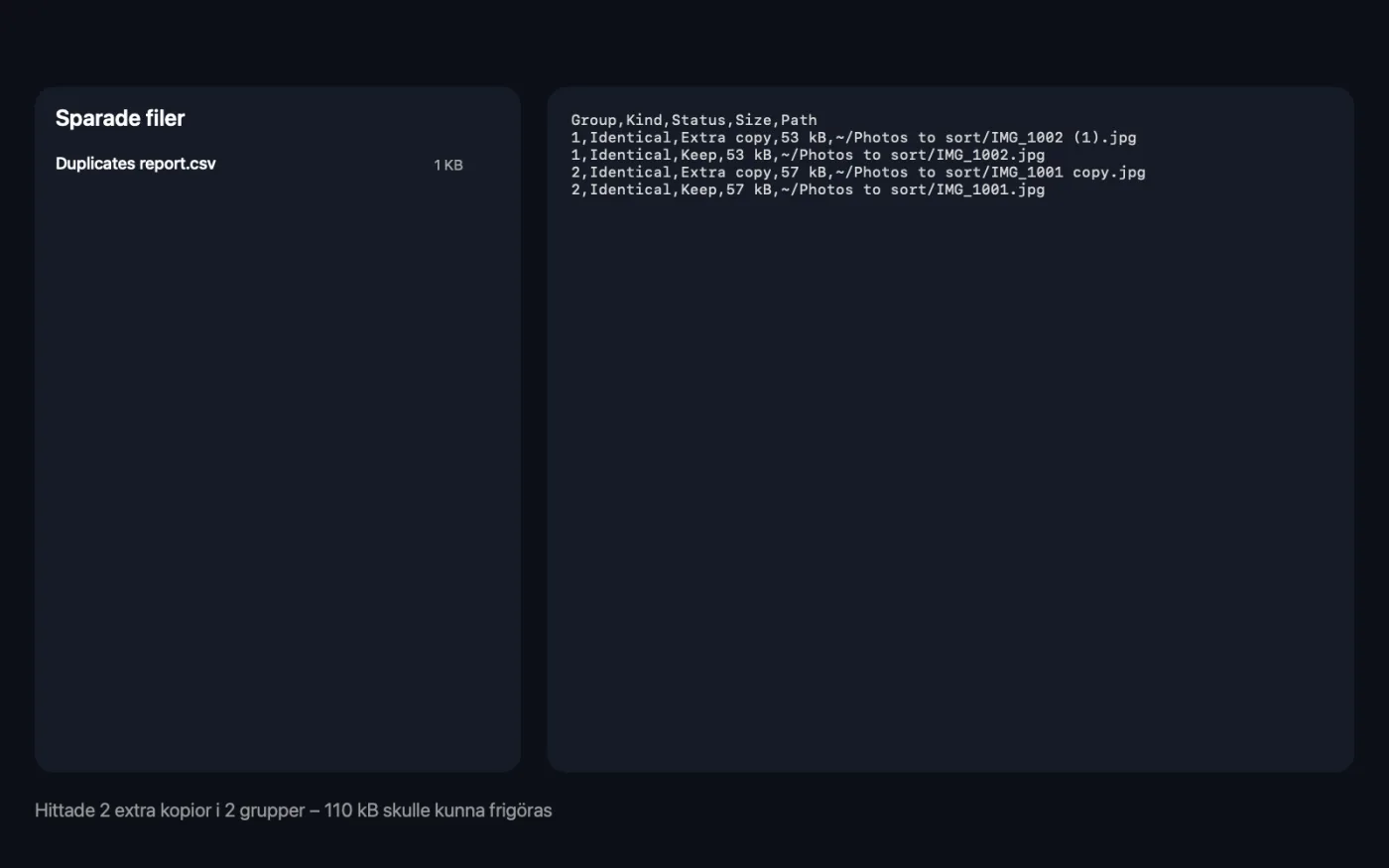
Task: Click 57 kB in the last CSV row
Action: (x=749, y=189)
